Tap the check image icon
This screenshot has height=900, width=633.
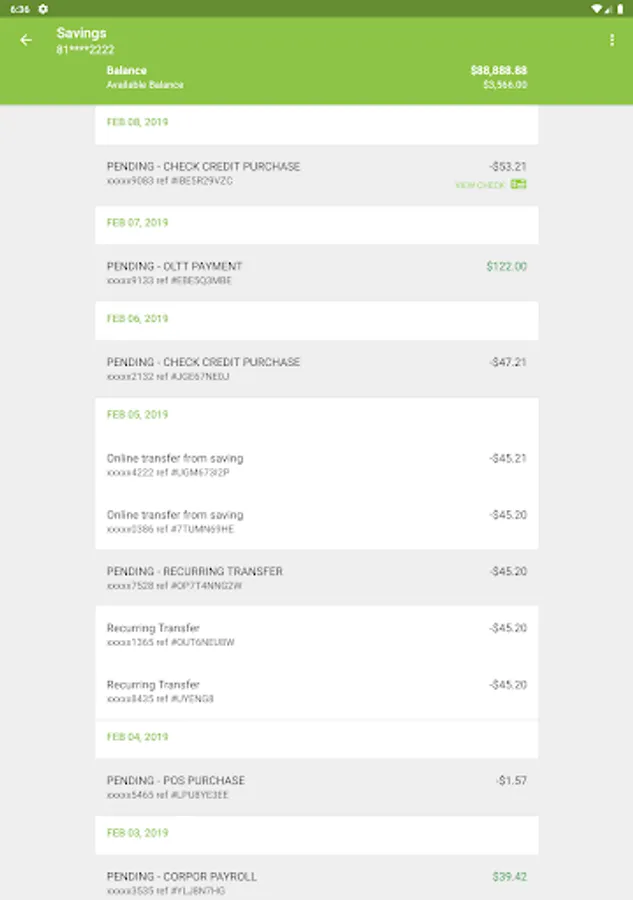pos(518,184)
